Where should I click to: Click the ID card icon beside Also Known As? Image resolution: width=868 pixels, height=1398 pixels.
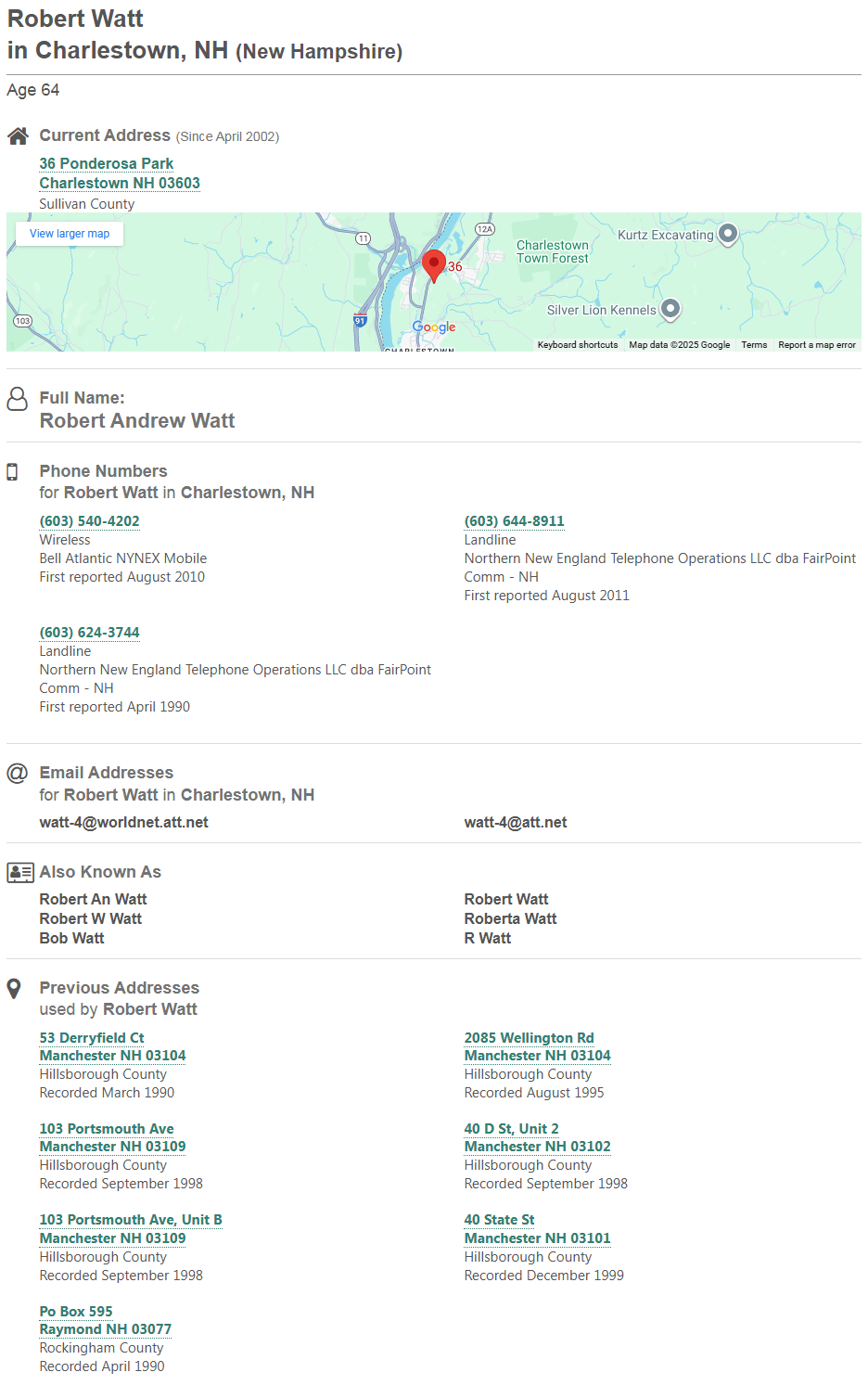click(x=19, y=872)
